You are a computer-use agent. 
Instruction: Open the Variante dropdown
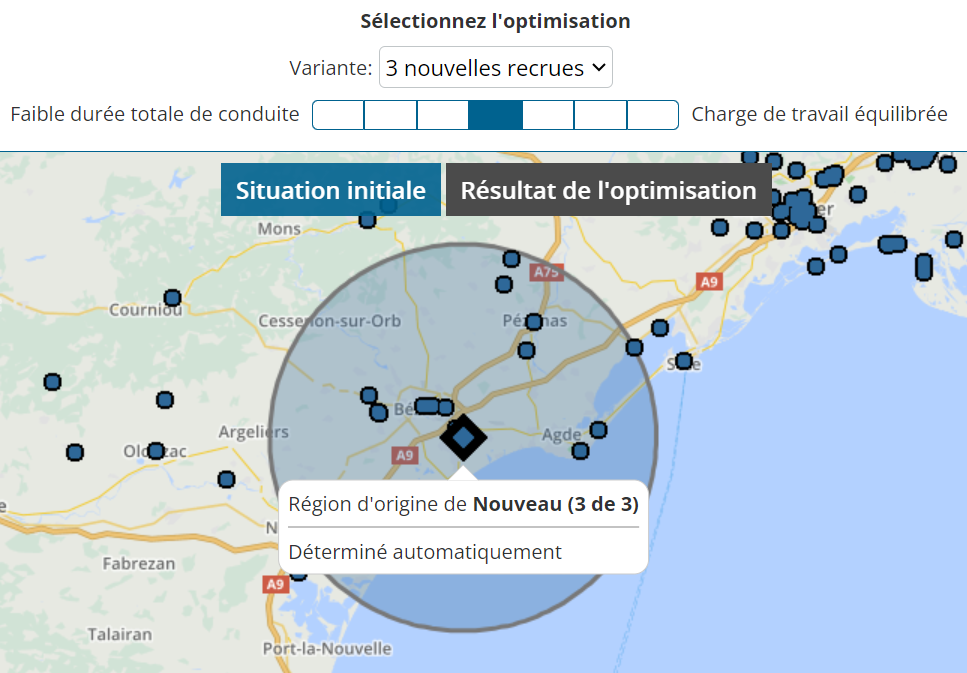[x=495, y=68]
